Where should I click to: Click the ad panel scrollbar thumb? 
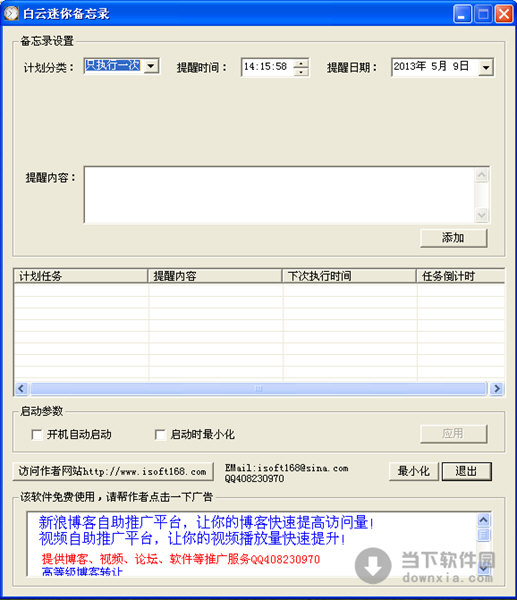(483, 534)
